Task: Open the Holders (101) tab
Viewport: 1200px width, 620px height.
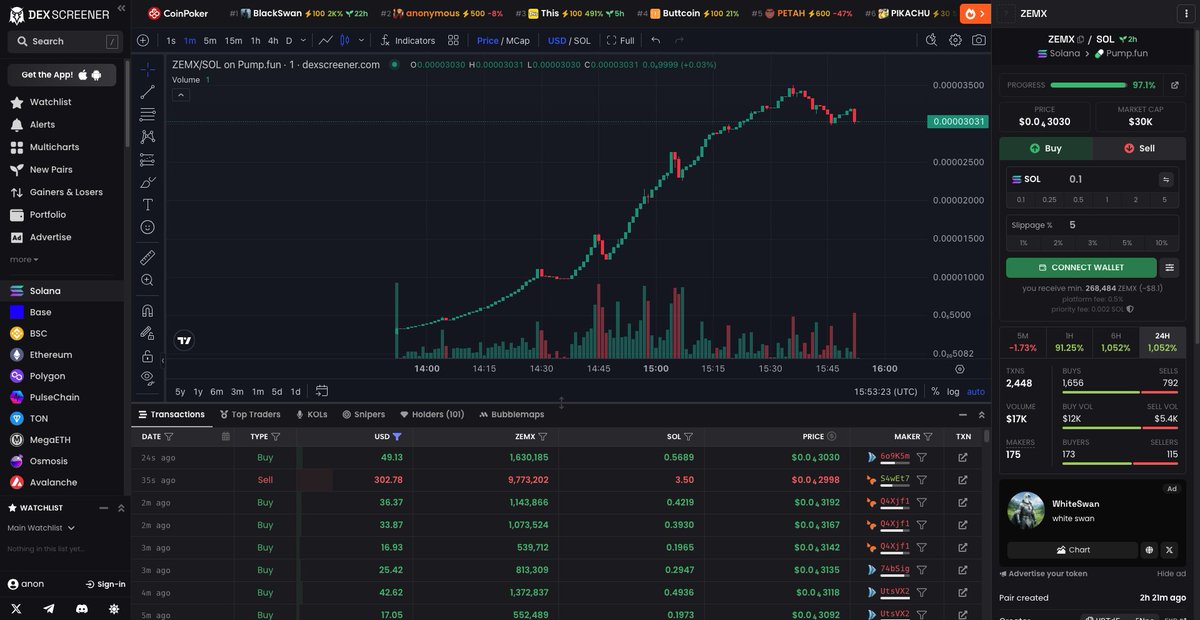Action: pos(432,414)
